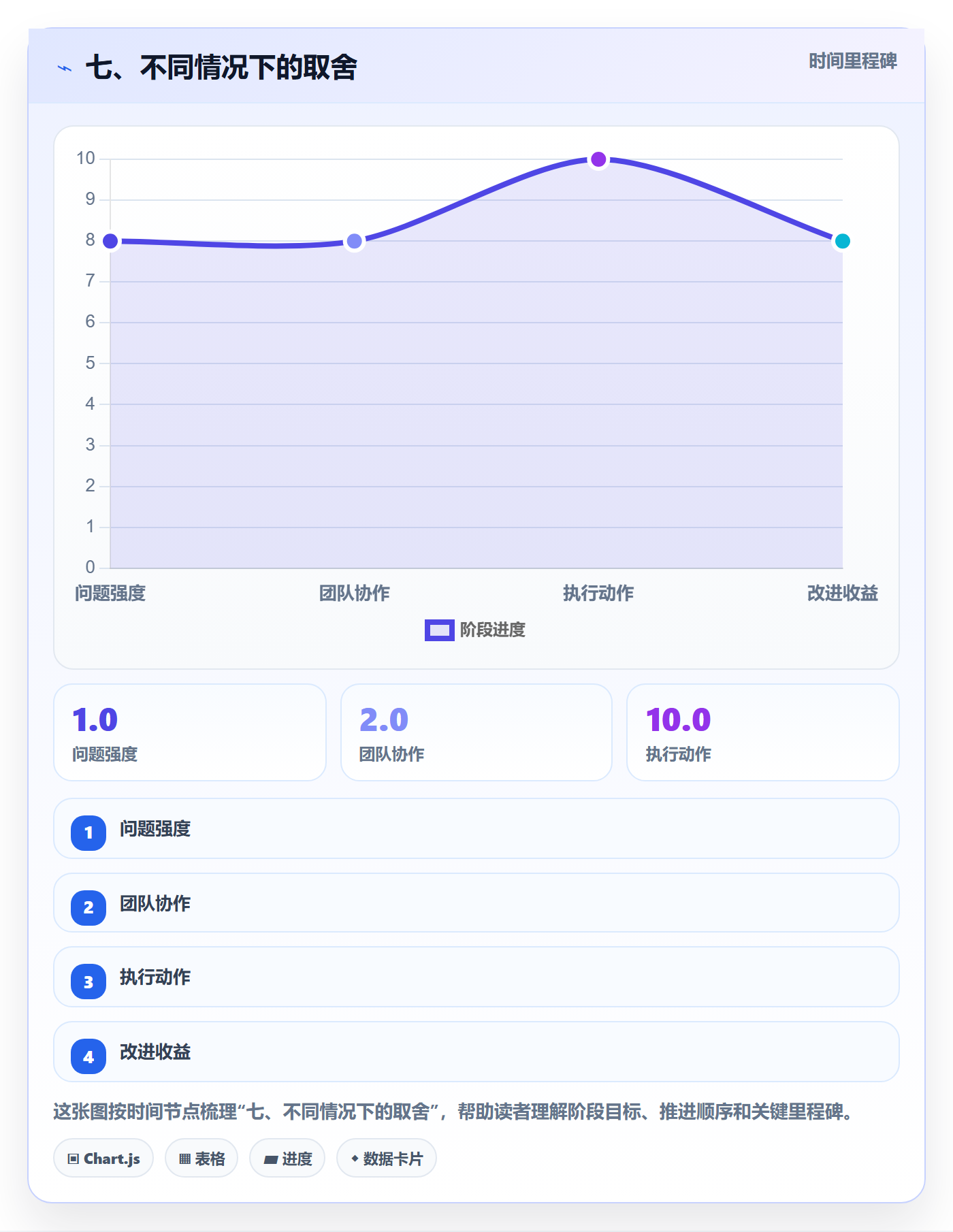Image resolution: width=953 pixels, height=1232 pixels.
Task: Click the 表格 tag
Action: (x=201, y=1158)
